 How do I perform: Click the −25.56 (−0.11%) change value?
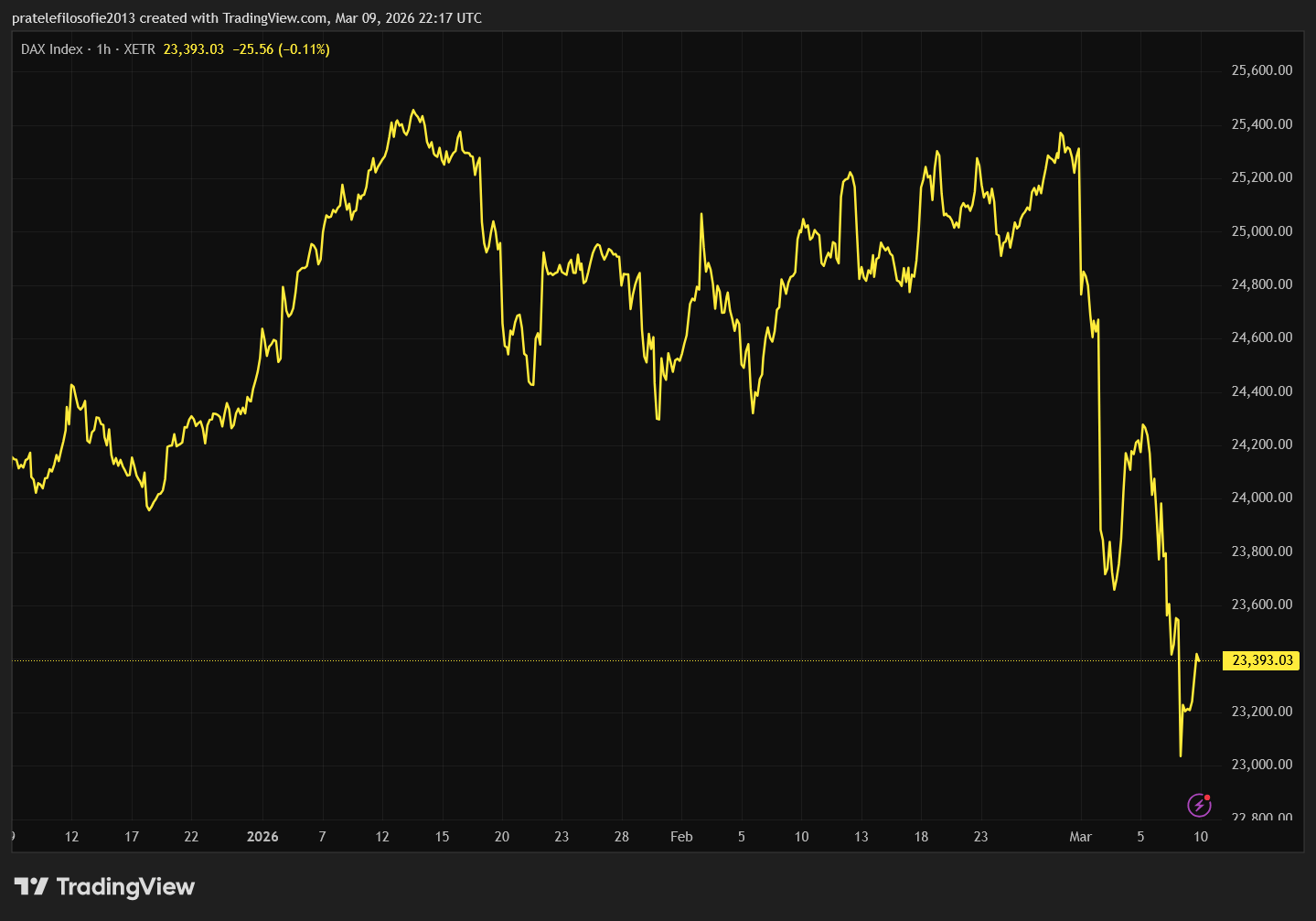pyautogui.click(x=281, y=49)
